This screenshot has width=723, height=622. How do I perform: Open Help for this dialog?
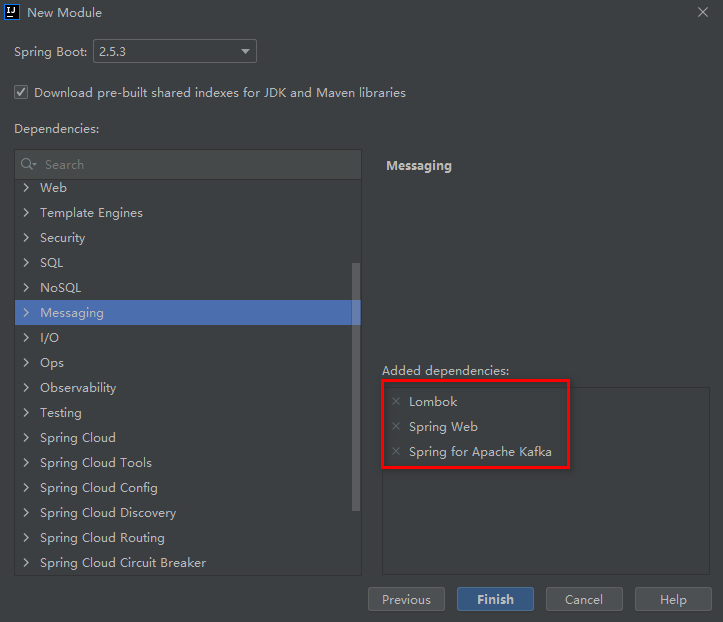tap(673, 599)
